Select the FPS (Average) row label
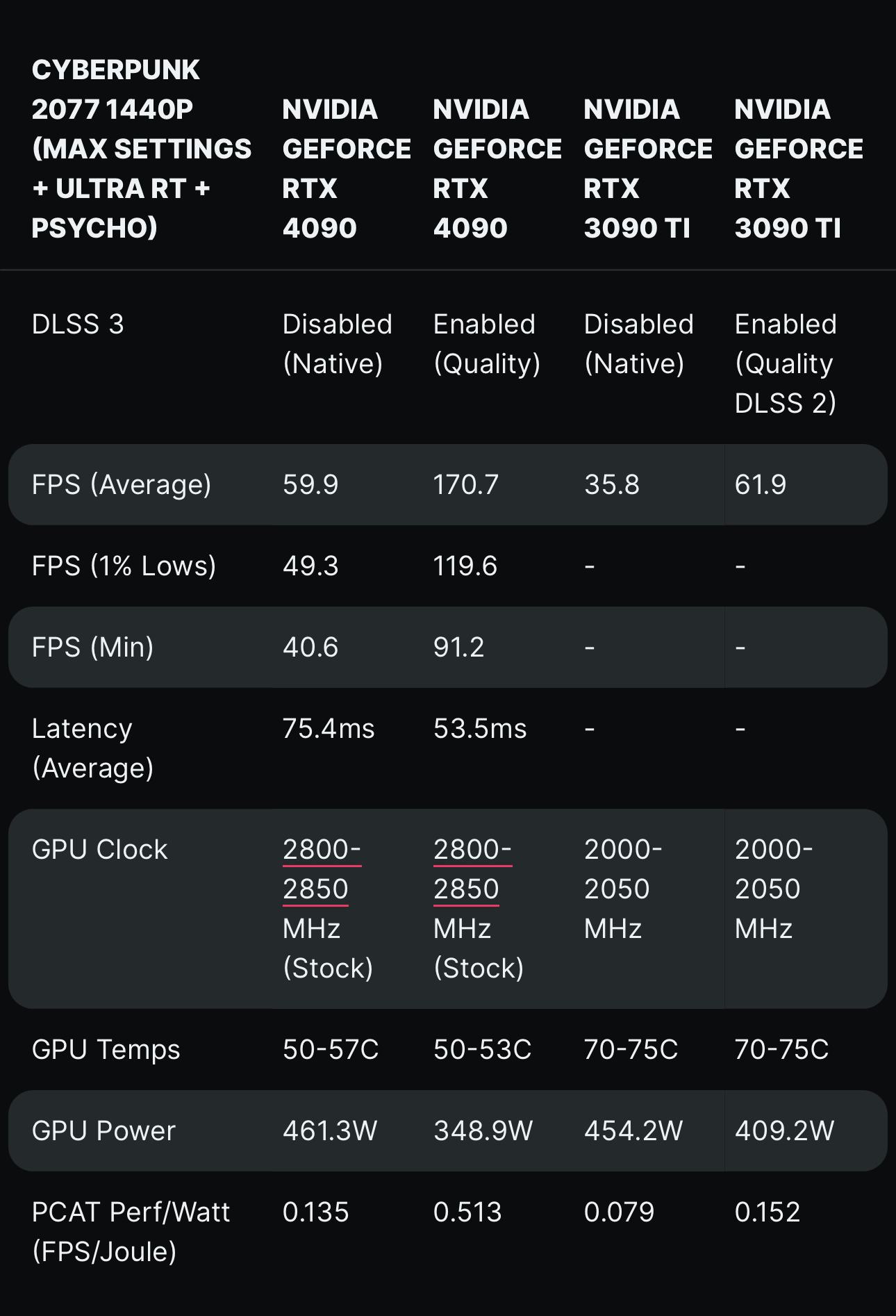The image size is (896, 1316). [x=122, y=484]
